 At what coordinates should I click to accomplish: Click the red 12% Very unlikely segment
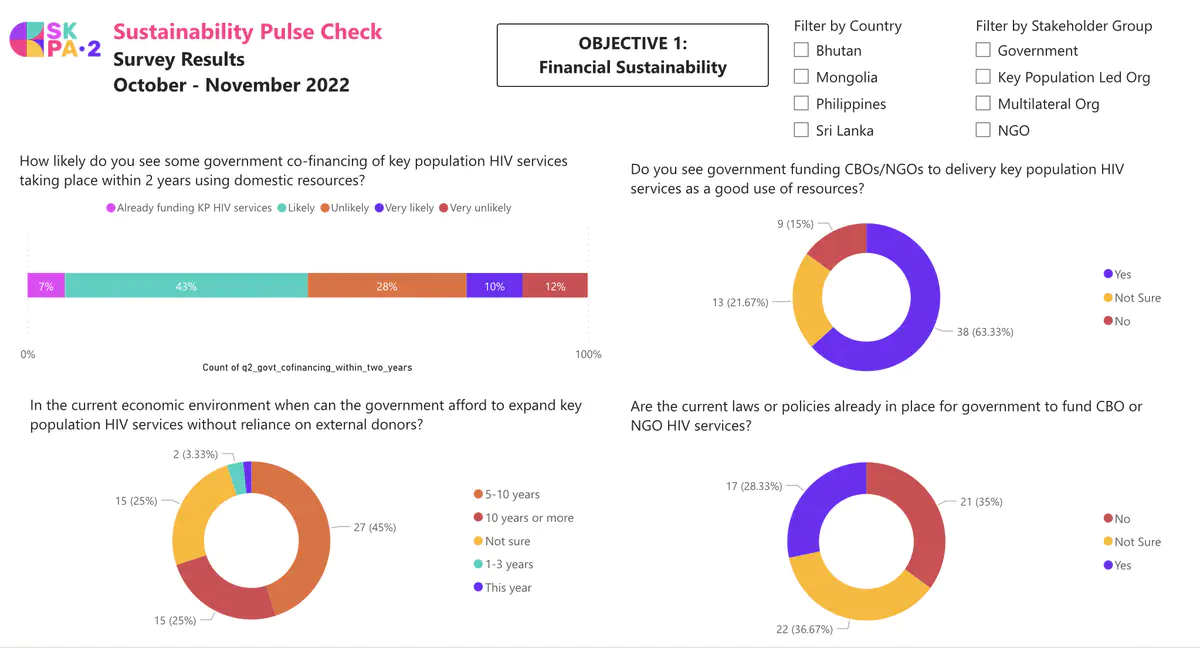pyautogui.click(x=555, y=286)
